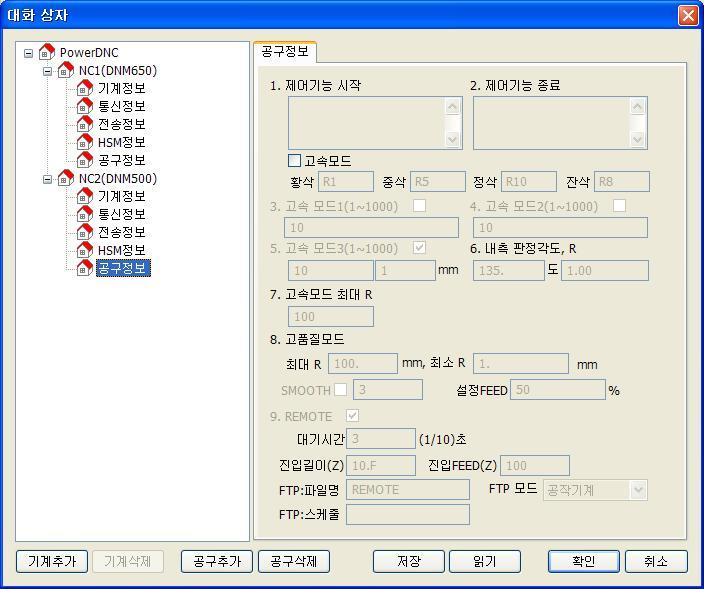Select 공구정보 text under NC1(DNM650)
The image size is (704, 589).
122,160
